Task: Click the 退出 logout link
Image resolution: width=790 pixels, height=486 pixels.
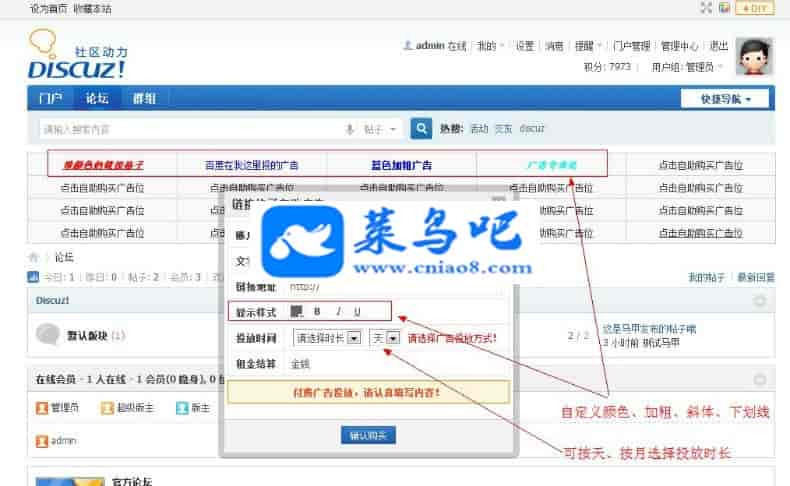Action: click(719, 46)
